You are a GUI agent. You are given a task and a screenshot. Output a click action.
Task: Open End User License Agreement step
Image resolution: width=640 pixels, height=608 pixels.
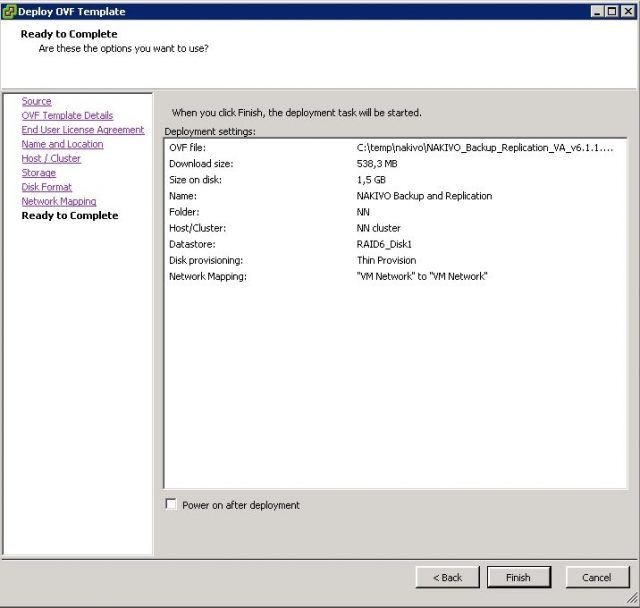(83, 130)
